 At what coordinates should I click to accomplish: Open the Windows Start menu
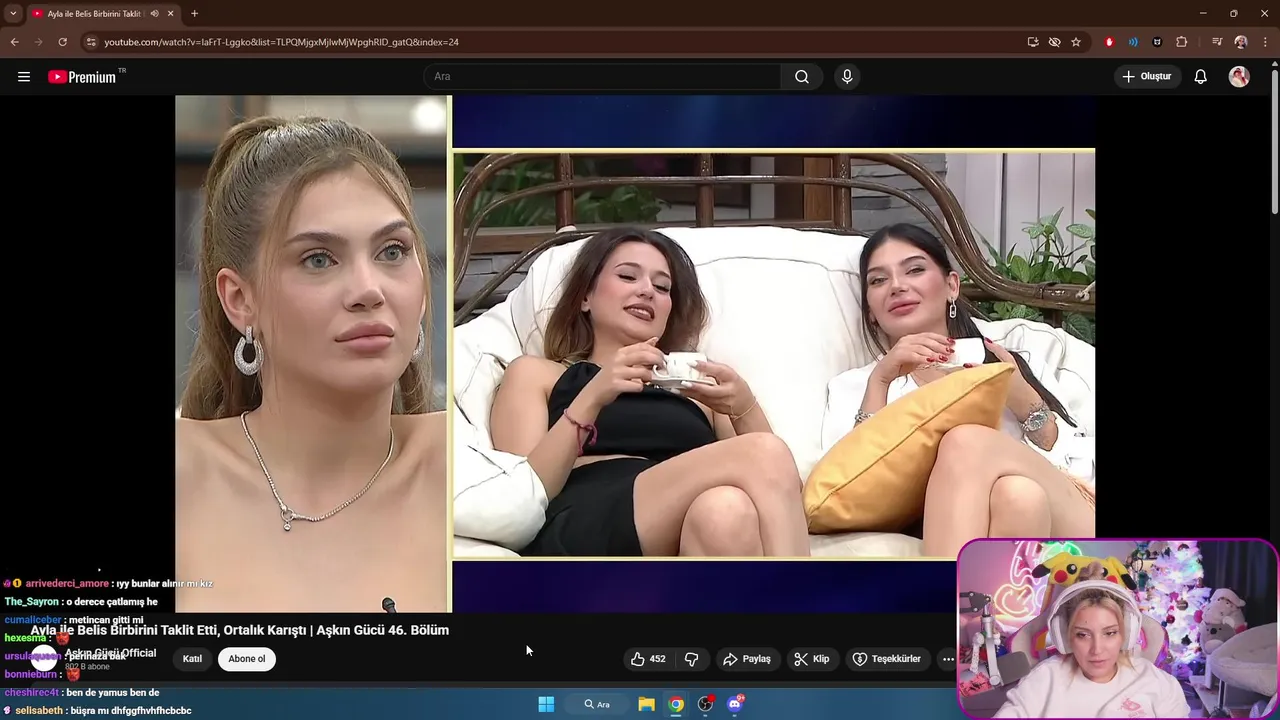[x=546, y=704]
